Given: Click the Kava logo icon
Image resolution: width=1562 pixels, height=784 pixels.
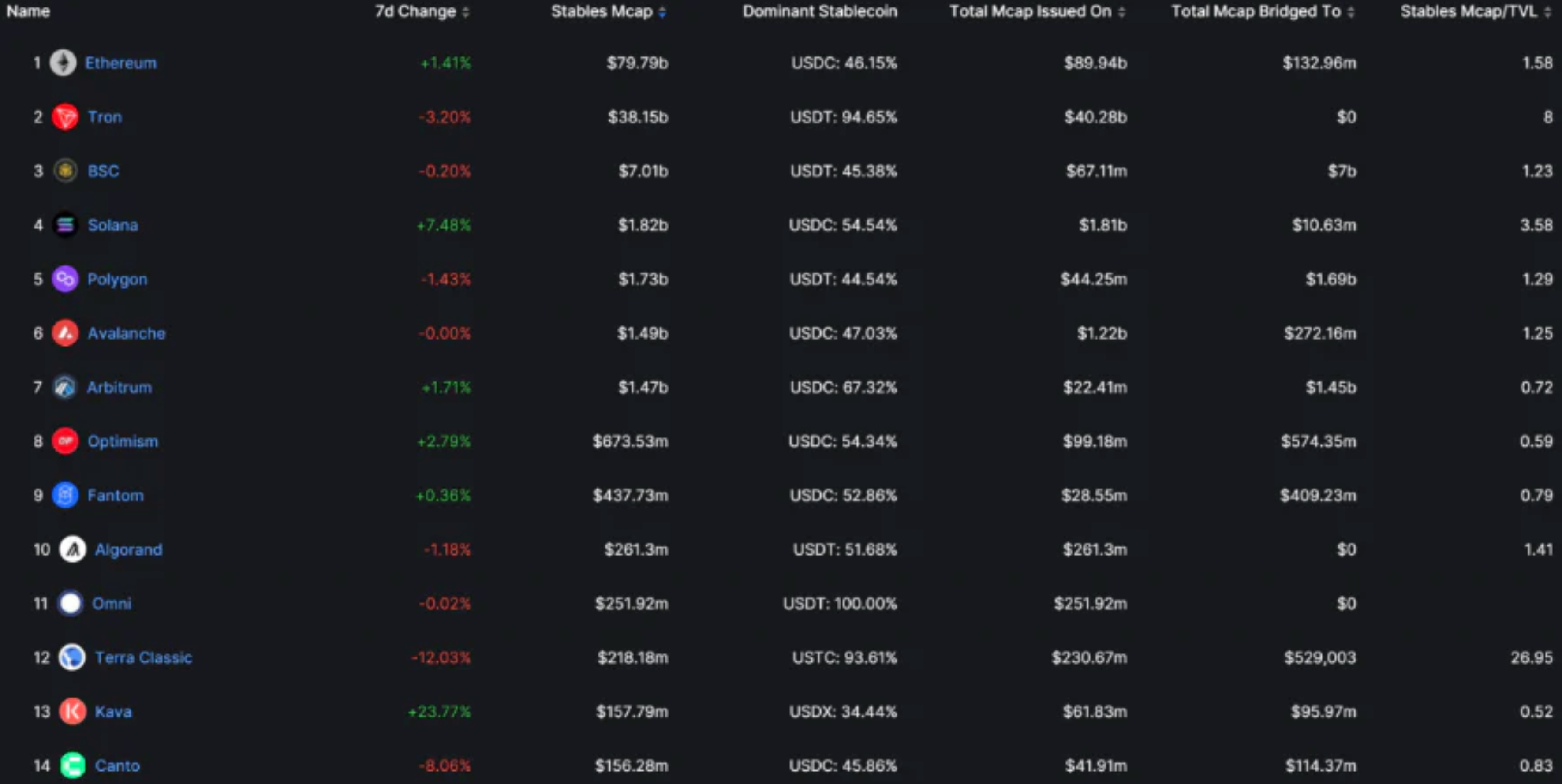Looking at the screenshot, I should [72, 711].
